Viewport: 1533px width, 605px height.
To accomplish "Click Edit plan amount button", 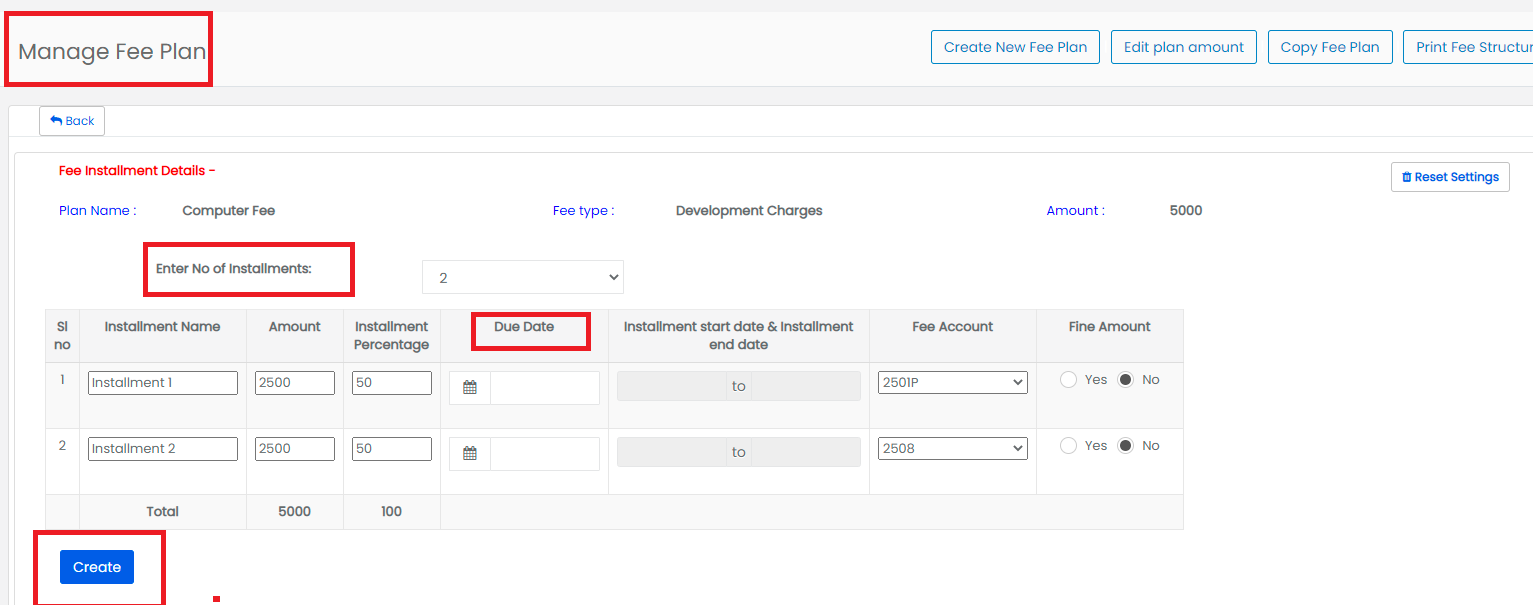I will click(x=1184, y=47).
